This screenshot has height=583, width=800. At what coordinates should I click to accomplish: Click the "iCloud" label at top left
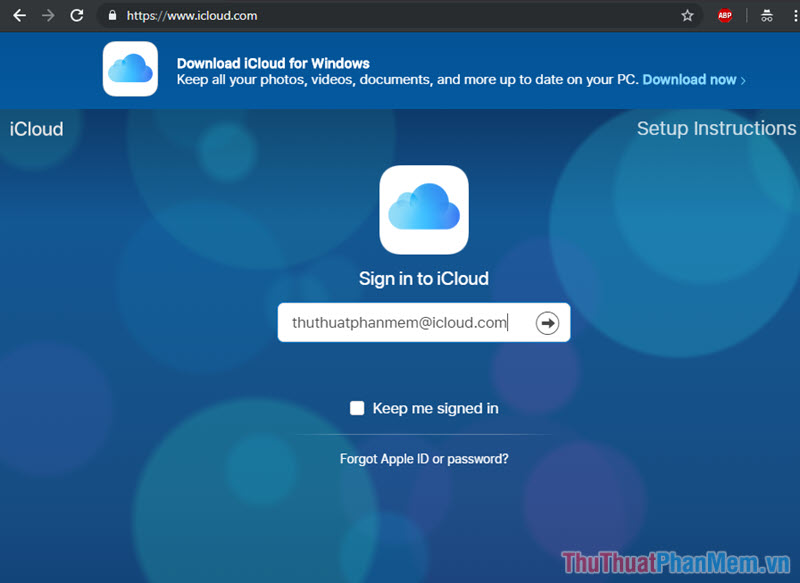[x=36, y=128]
